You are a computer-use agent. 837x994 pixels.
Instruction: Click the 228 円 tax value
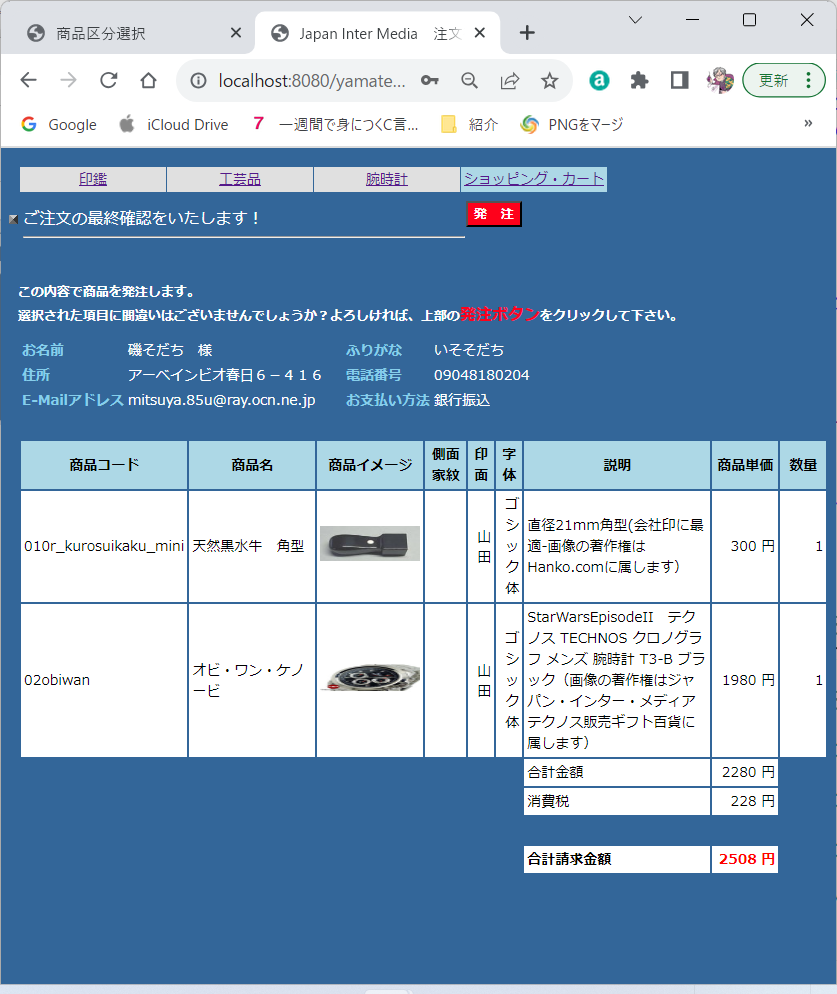pyautogui.click(x=752, y=801)
